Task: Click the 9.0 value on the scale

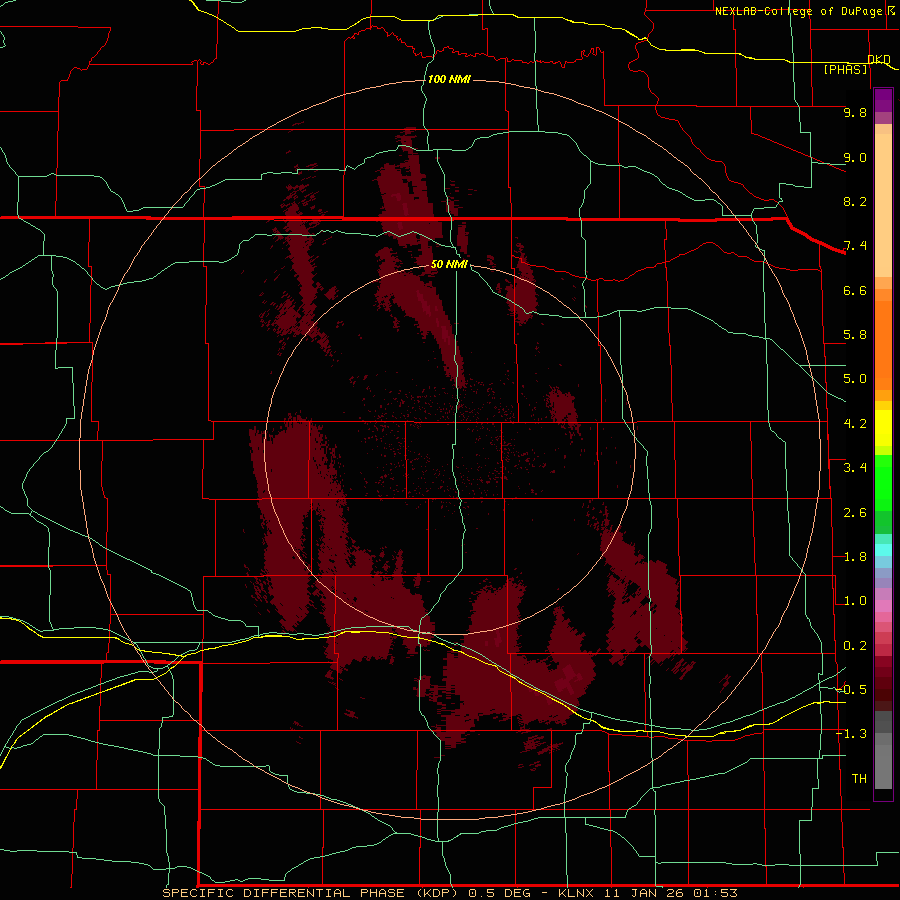Action: (855, 157)
